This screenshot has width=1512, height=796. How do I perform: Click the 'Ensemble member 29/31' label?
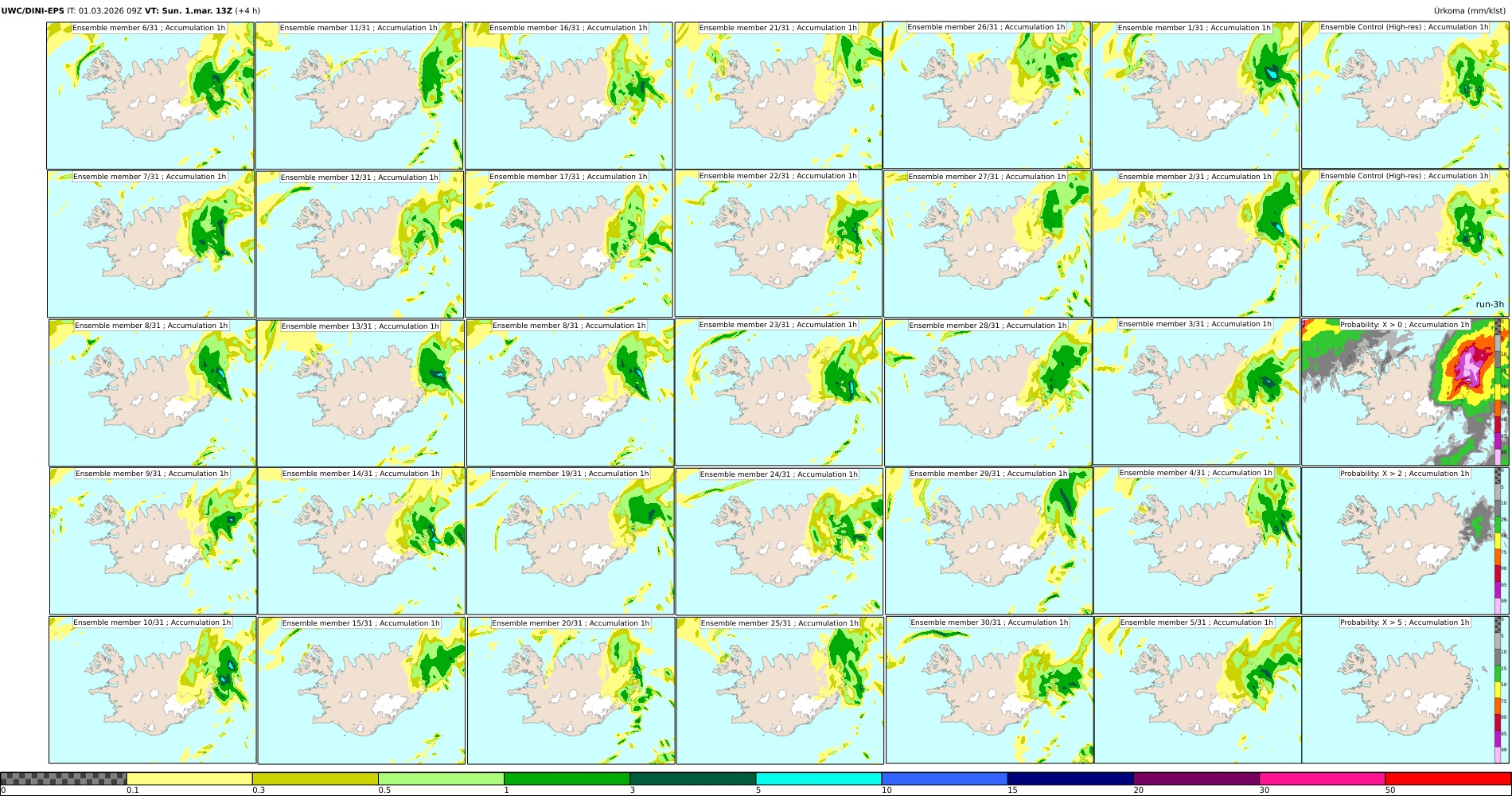[x=989, y=474]
